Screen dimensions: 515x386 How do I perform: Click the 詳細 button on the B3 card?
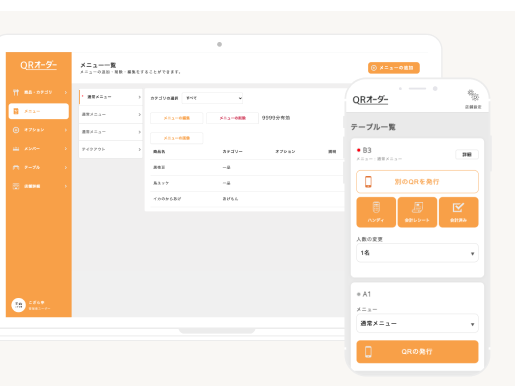pos(467,154)
